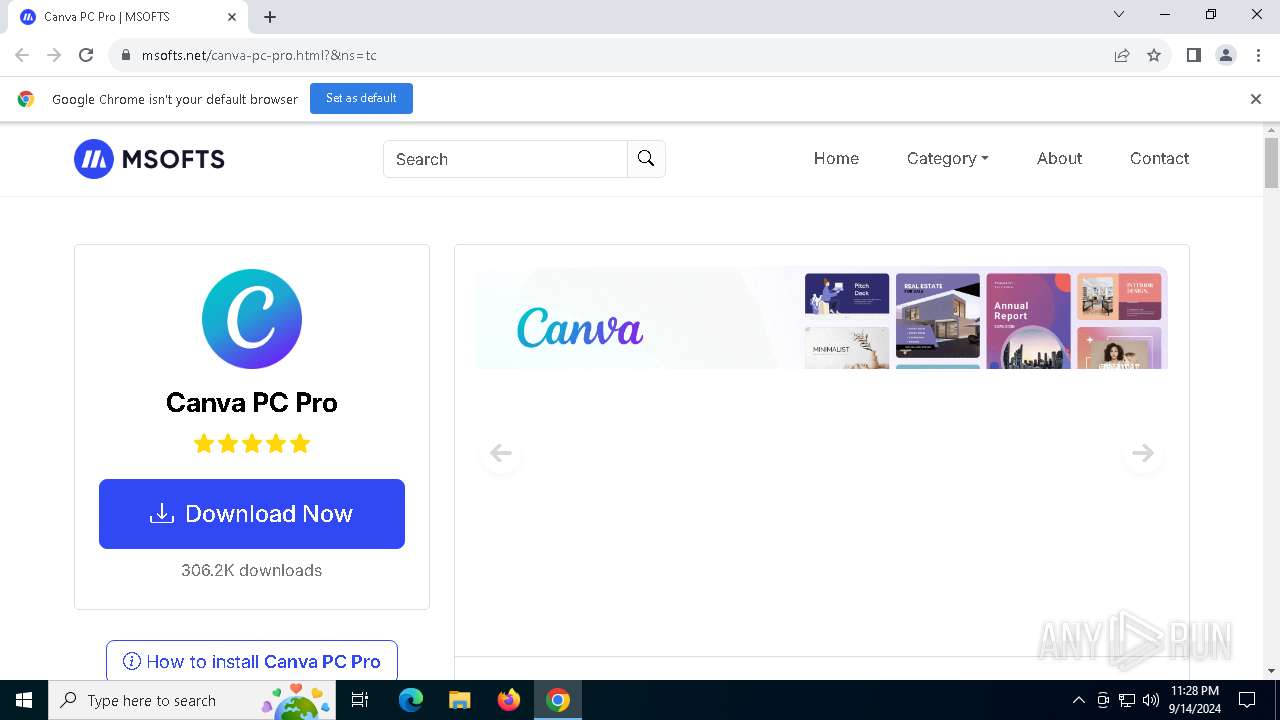Open taskbar clock and date
This screenshot has width=1280, height=720.
1194,700
